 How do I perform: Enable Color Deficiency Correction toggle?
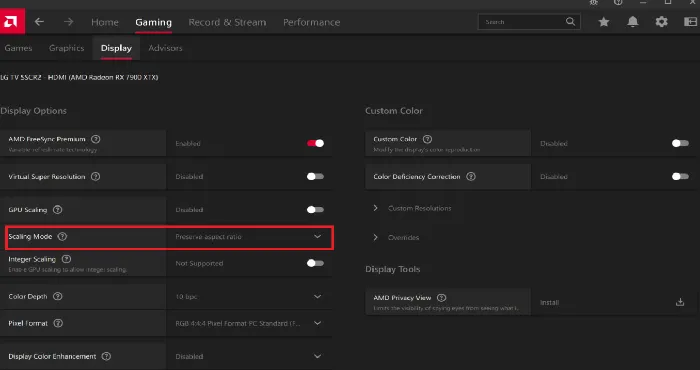point(680,176)
